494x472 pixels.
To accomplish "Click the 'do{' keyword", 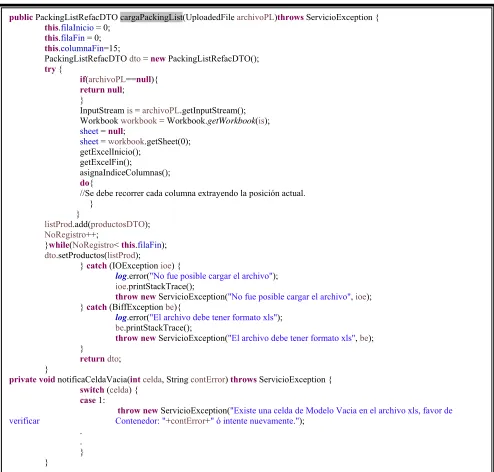I will click(x=86, y=183).
